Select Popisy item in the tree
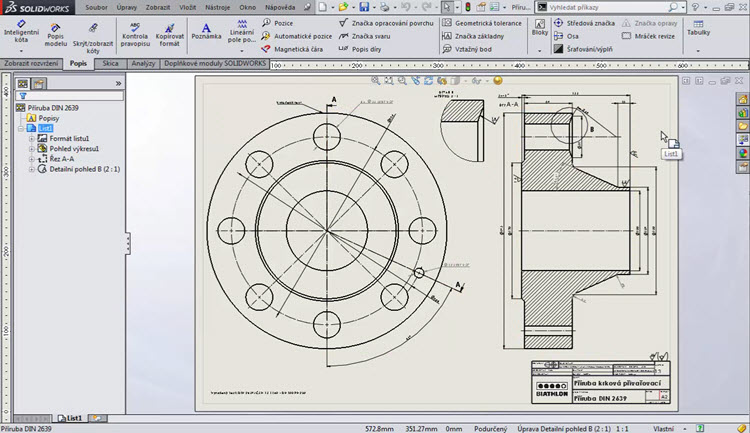The width and height of the screenshot is (750, 433). coord(48,118)
